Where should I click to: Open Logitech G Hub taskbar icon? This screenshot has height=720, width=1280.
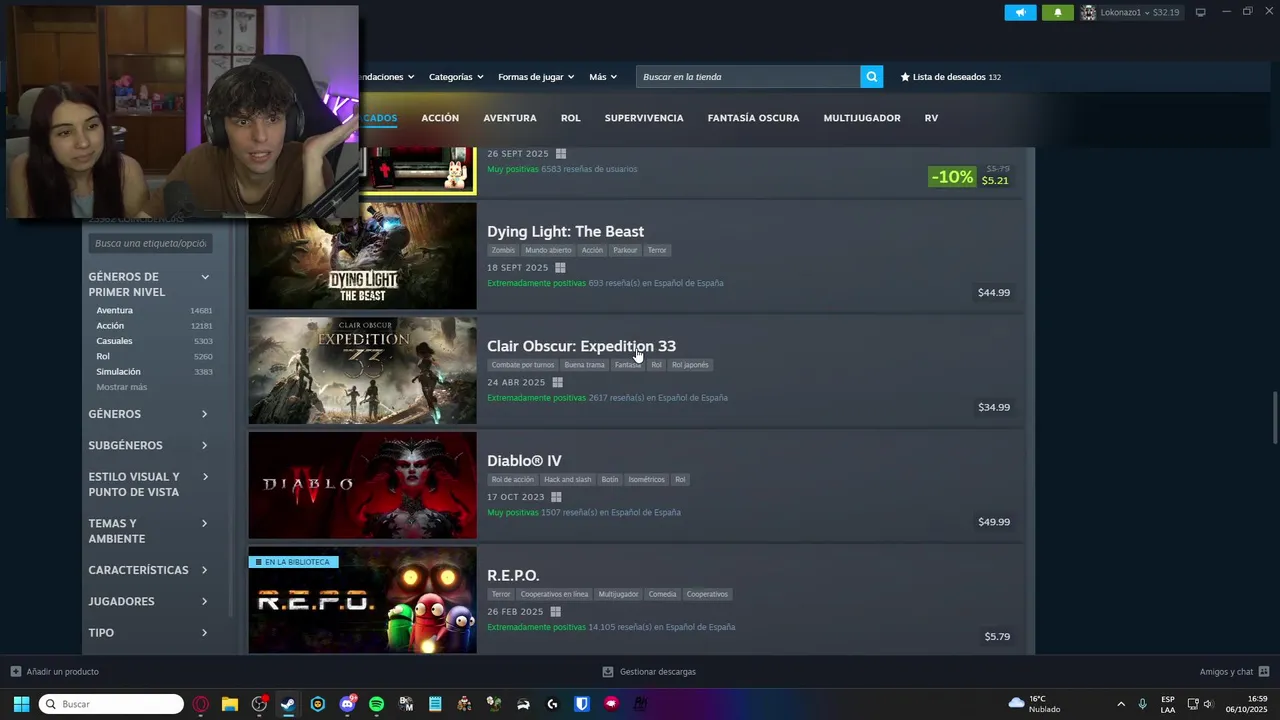point(552,704)
